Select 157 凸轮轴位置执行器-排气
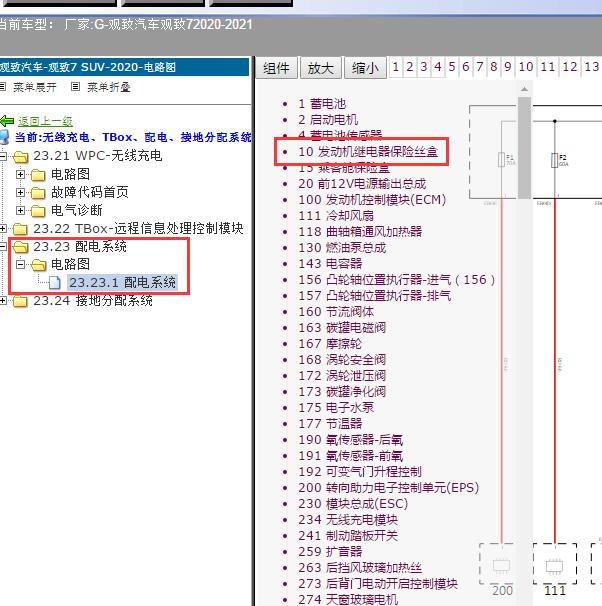602x606 pixels. tap(374, 296)
